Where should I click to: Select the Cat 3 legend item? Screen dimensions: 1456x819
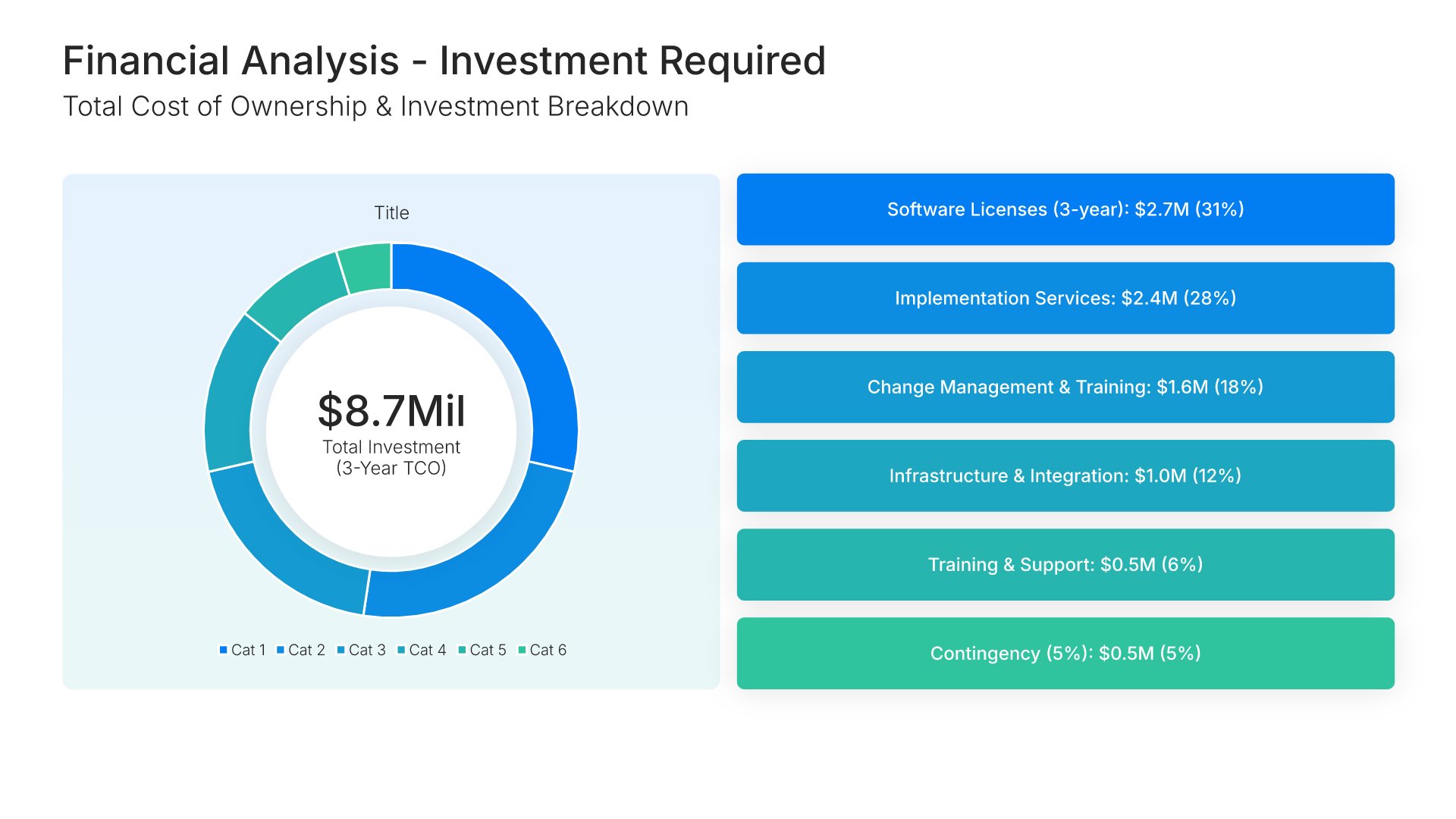(362, 650)
